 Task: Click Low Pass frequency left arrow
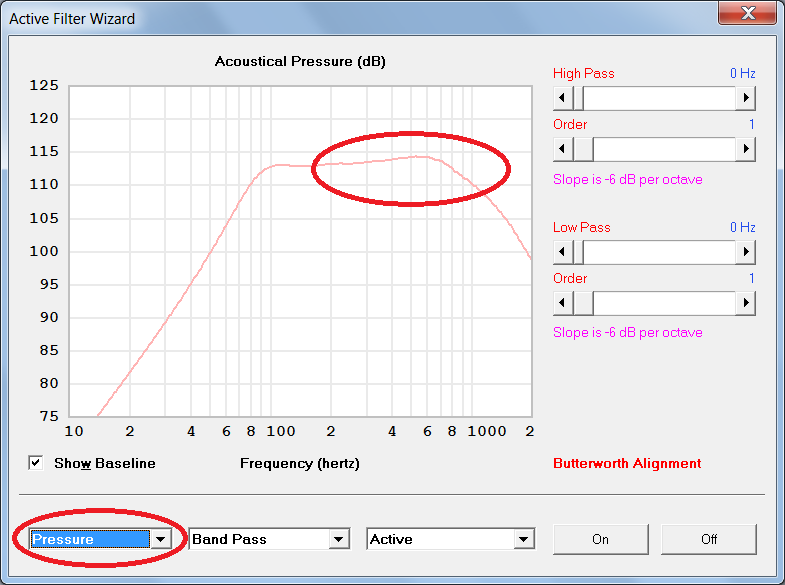563,251
